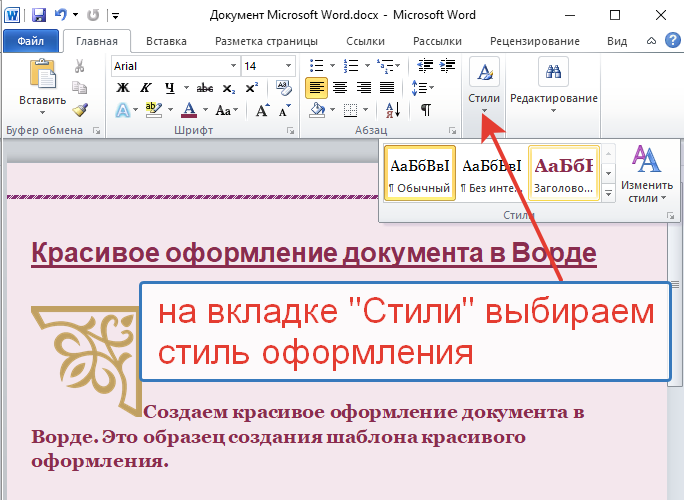
Task: Increase font size with large A
Action: (262, 110)
